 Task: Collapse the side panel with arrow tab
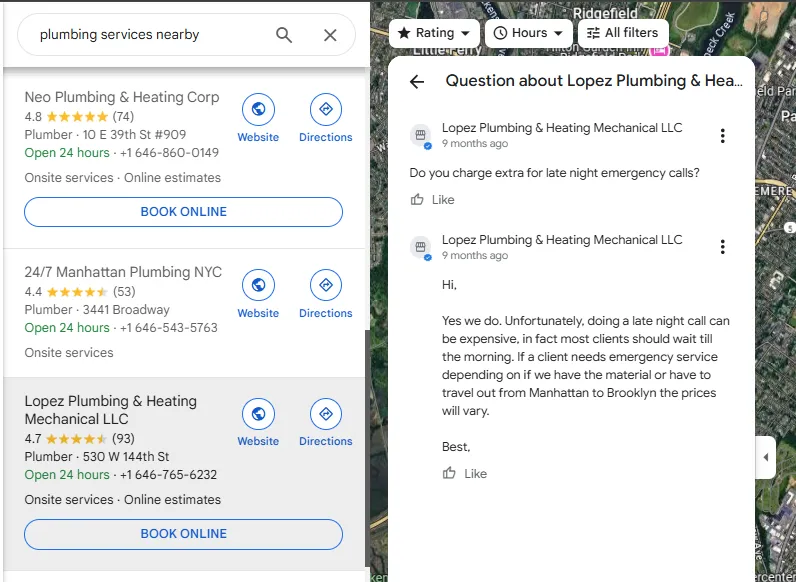pyautogui.click(x=766, y=457)
